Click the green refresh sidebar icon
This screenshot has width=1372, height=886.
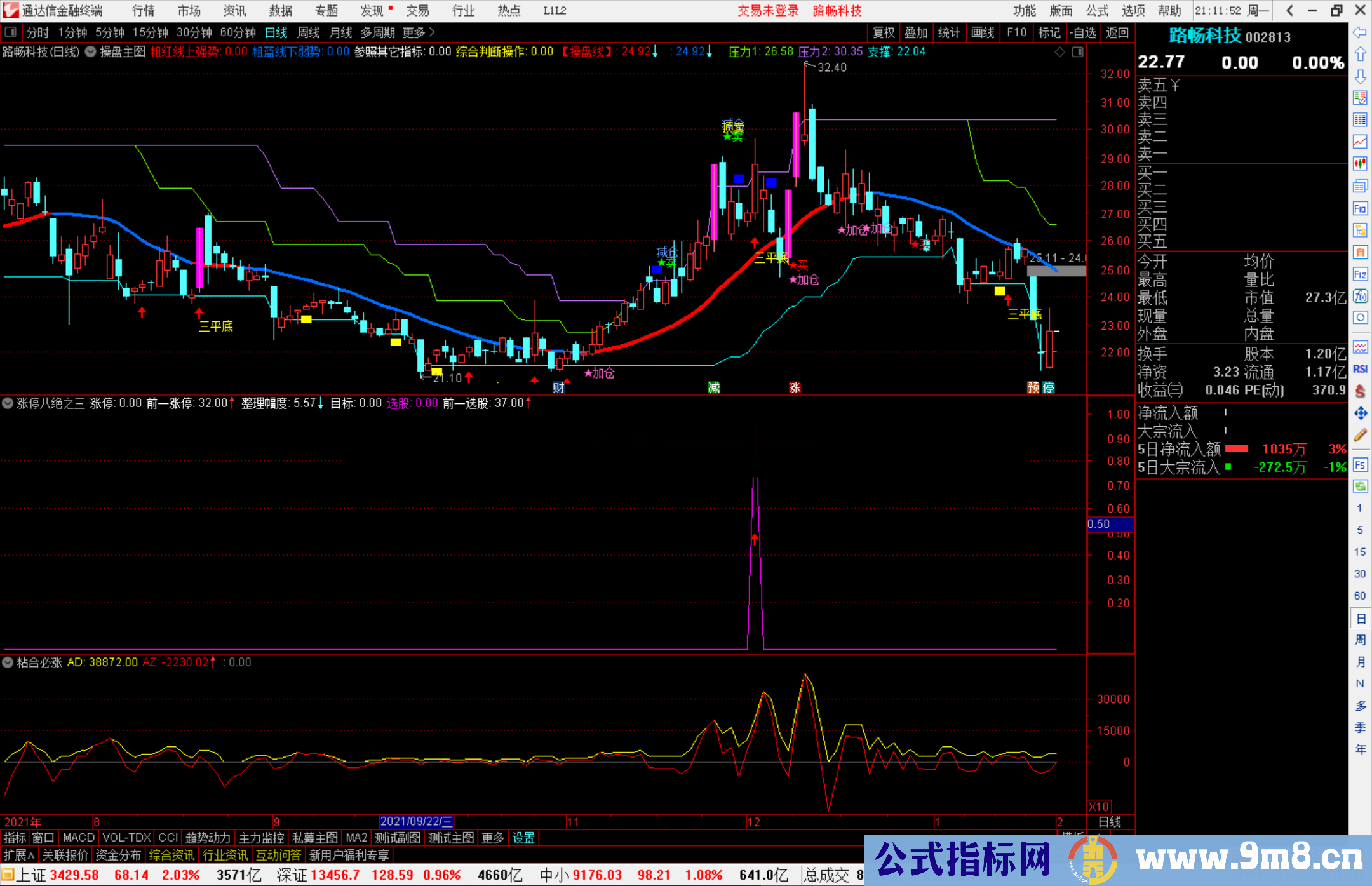tap(1359, 487)
